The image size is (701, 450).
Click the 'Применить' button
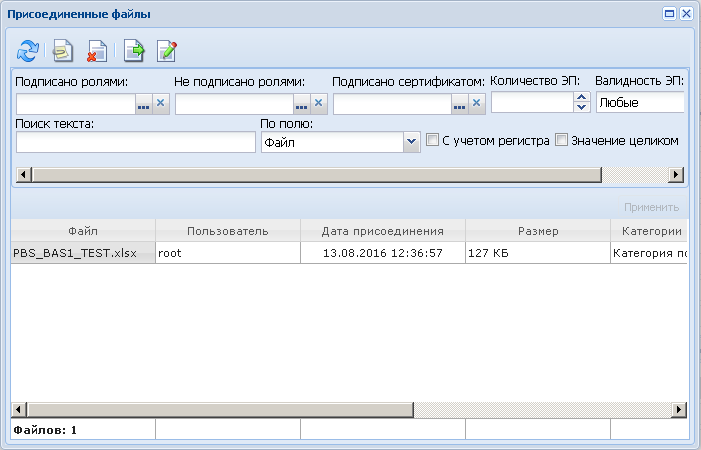coord(651,207)
